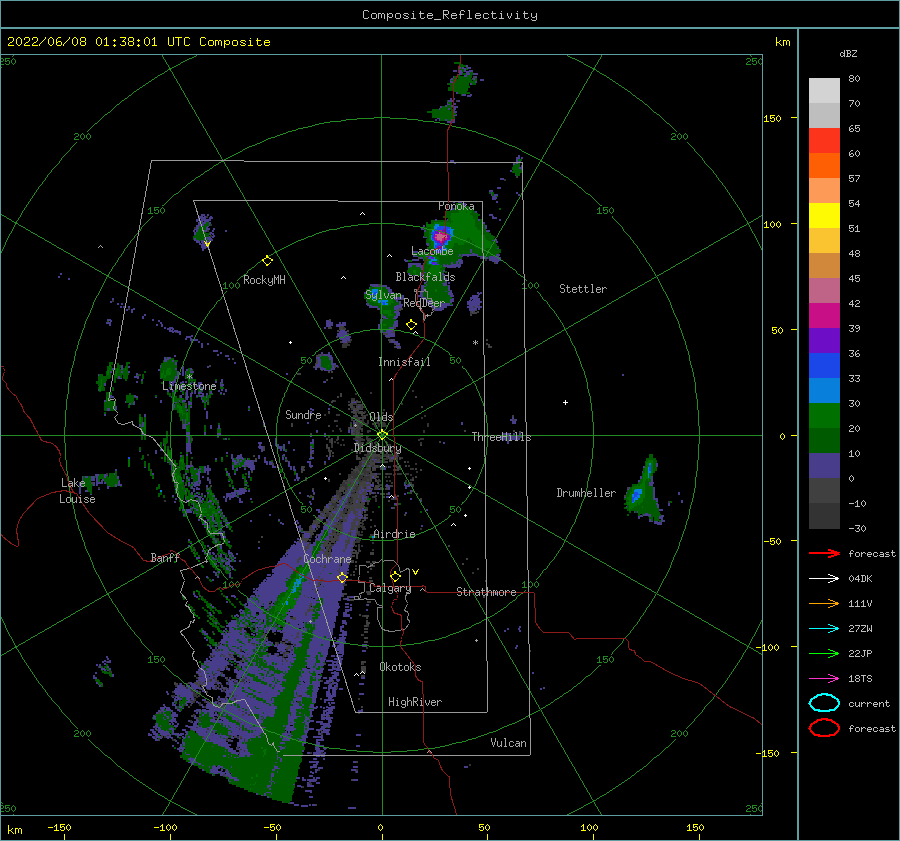Viewport: 900px width, 841px height.
Task: Click the storm cell north of Ponoka
Action: 463,82
